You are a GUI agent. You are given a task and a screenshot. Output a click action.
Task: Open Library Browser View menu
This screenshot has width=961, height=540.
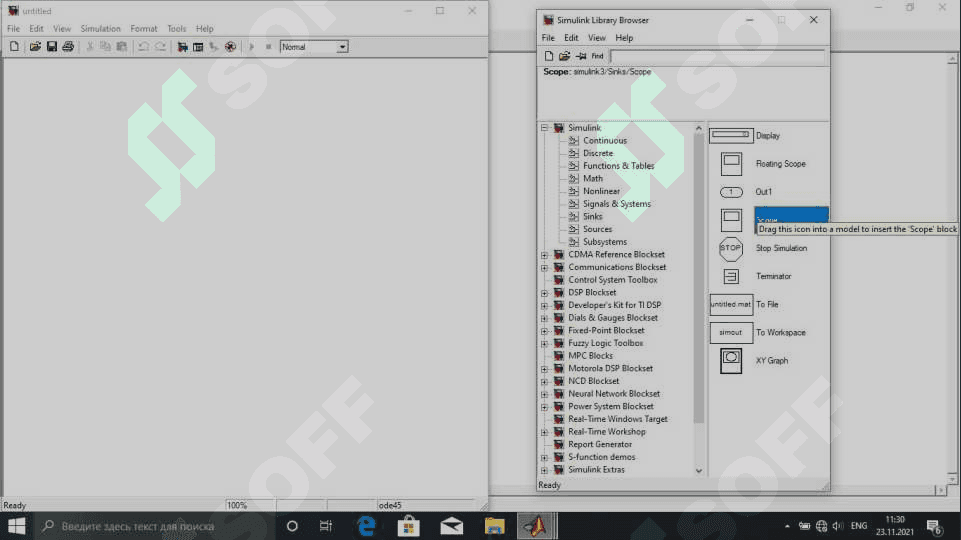(x=597, y=37)
